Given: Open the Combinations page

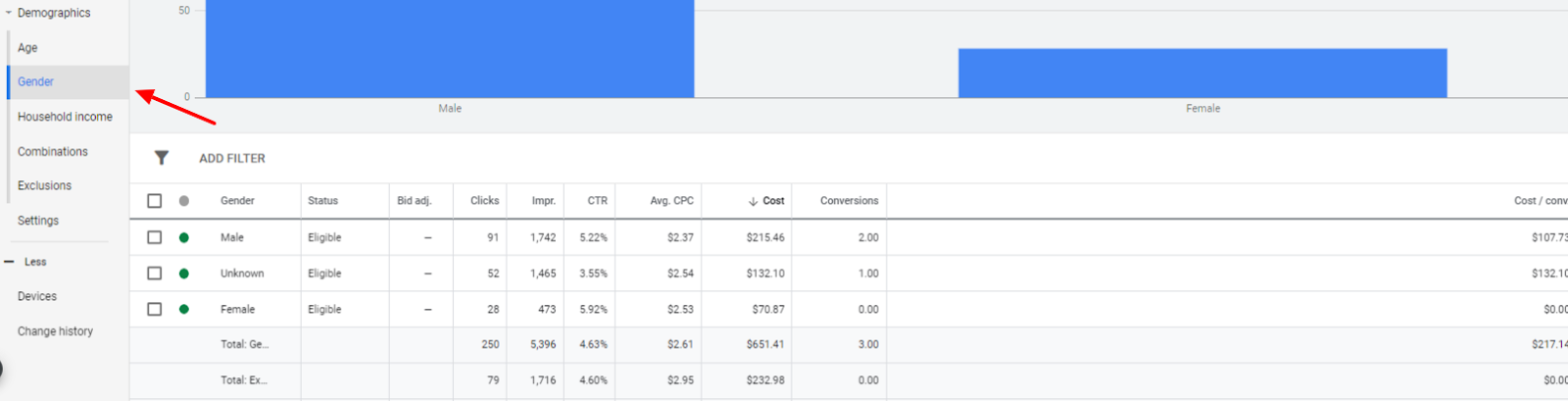Looking at the screenshot, I should pos(53,152).
